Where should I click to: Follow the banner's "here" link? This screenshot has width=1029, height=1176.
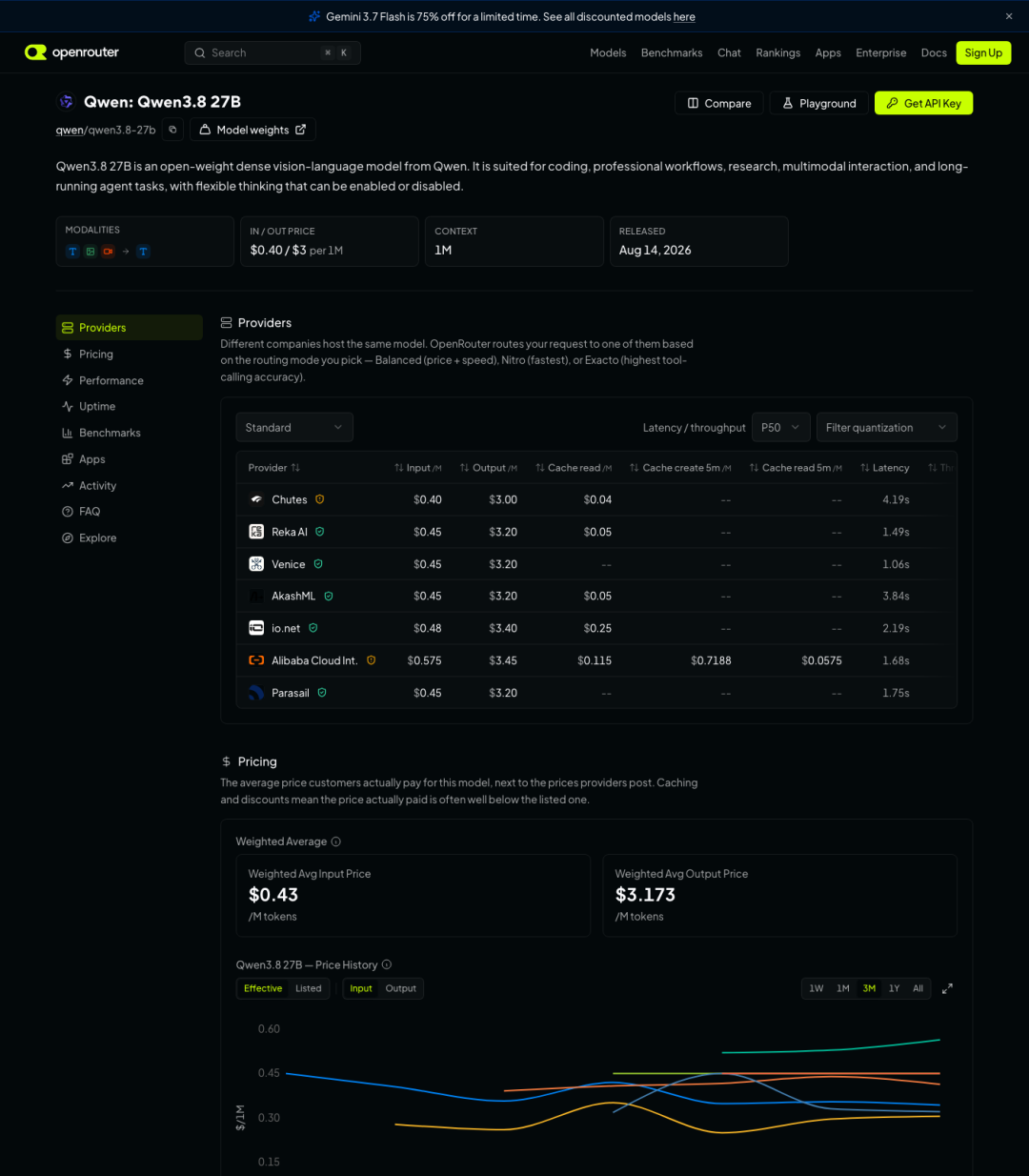[x=684, y=17]
